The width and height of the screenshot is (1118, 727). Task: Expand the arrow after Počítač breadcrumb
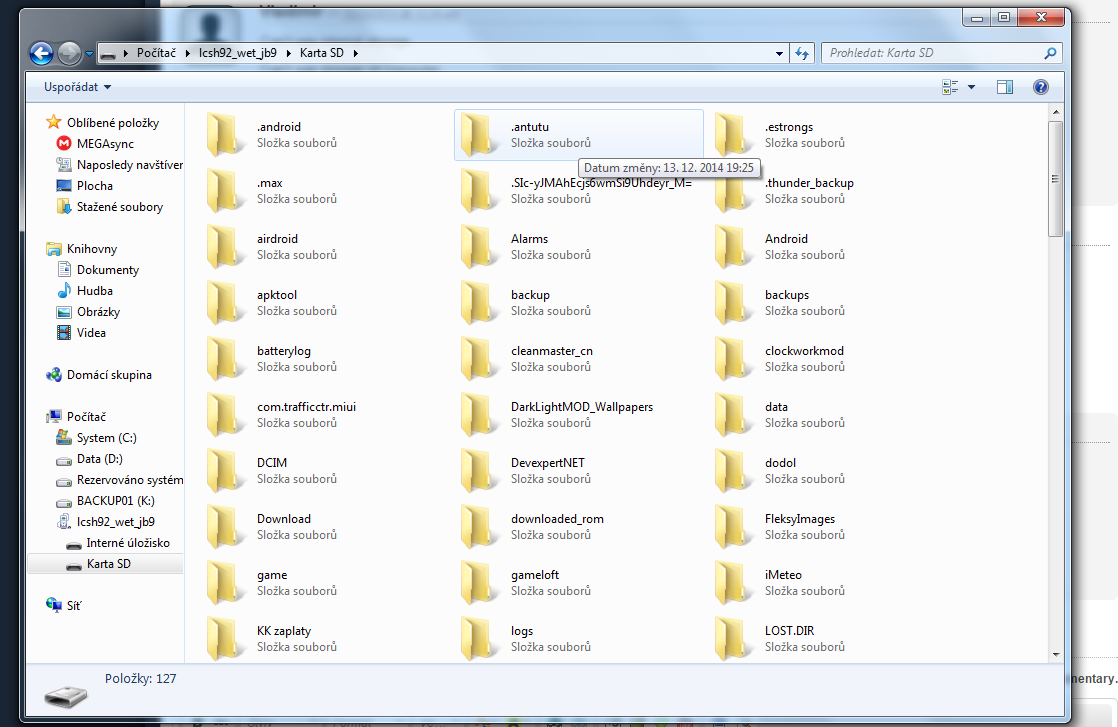[x=188, y=53]
